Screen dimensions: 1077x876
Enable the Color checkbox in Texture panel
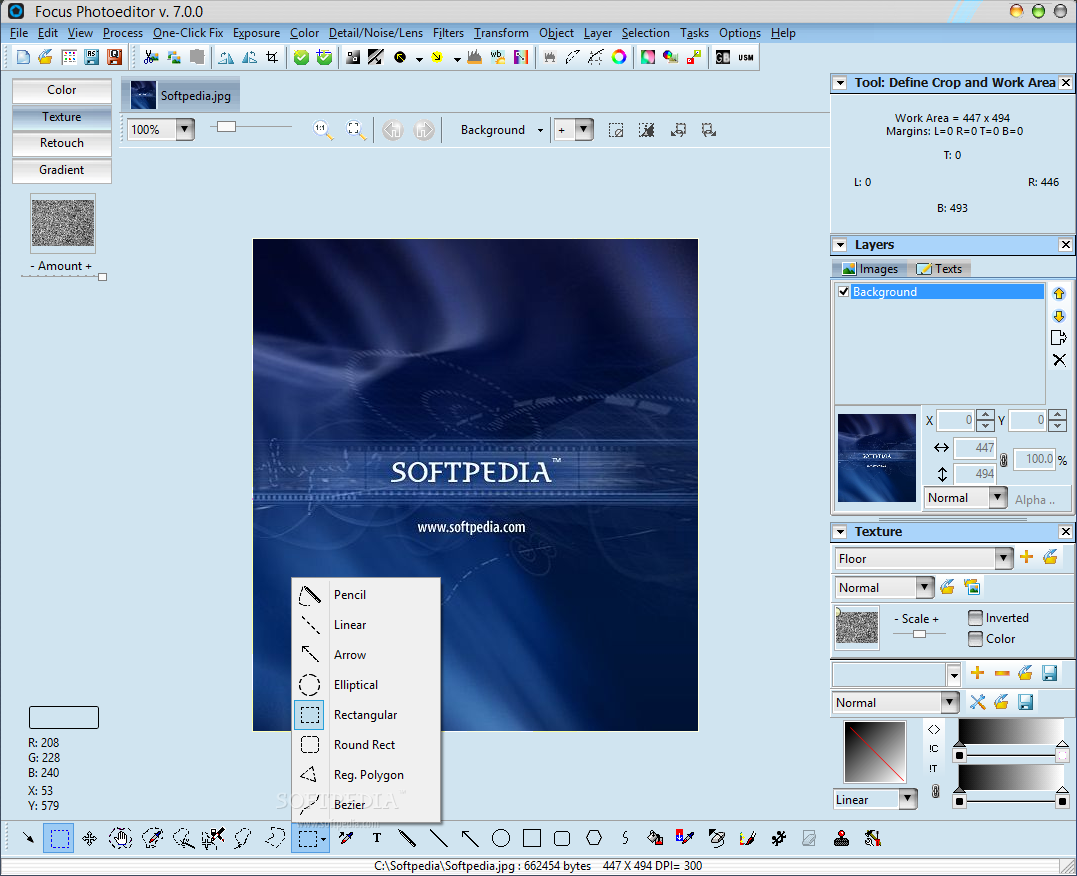975,639
